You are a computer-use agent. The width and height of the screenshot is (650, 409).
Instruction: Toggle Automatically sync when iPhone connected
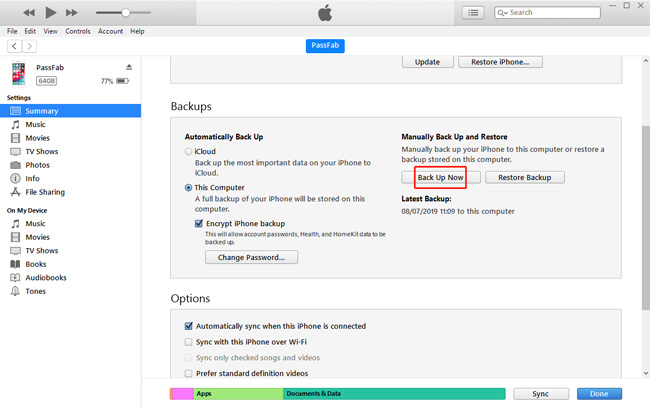(189, 326)
